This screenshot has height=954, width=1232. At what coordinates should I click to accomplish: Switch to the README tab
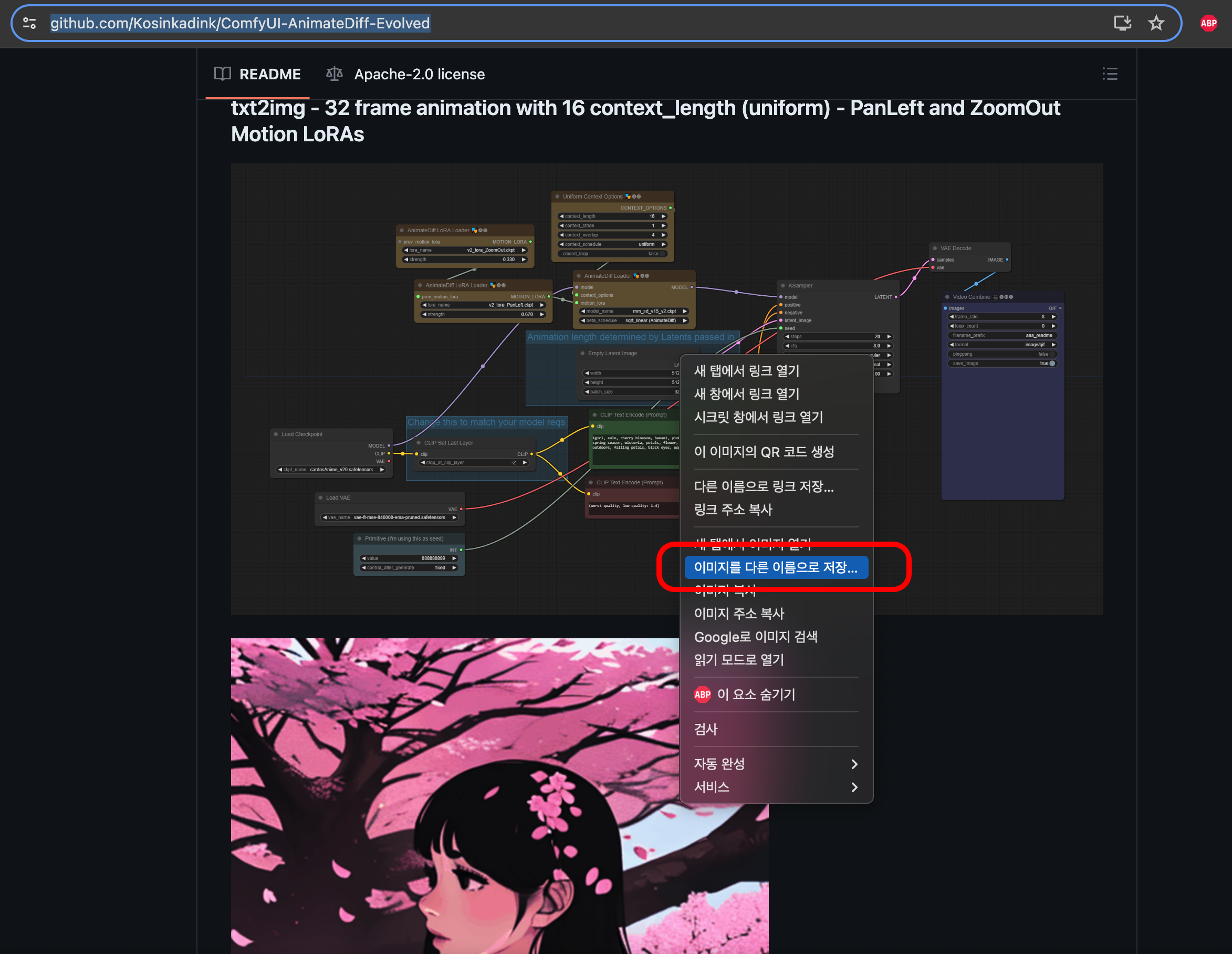(x=269, y=74)
